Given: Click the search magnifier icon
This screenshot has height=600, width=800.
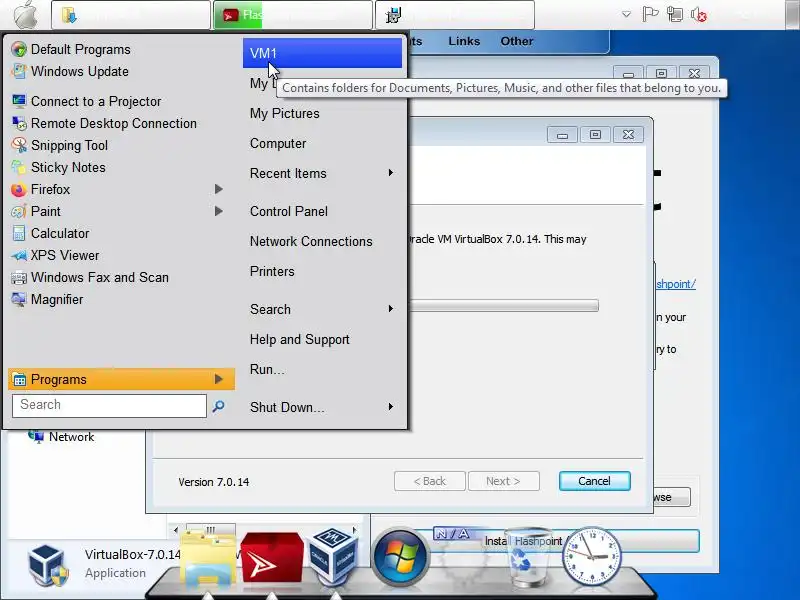Looking at the screenshot, I should [218, 406].
